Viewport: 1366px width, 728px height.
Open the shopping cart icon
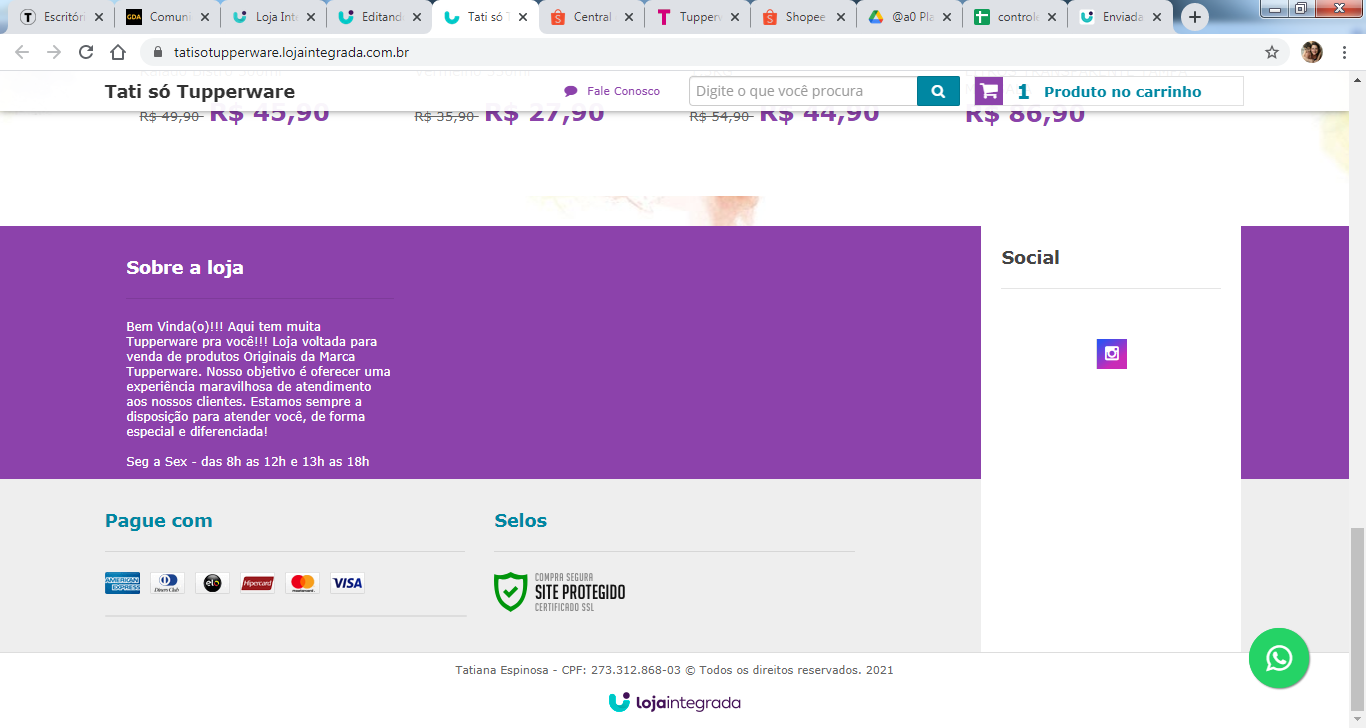[x=989, y=91]
